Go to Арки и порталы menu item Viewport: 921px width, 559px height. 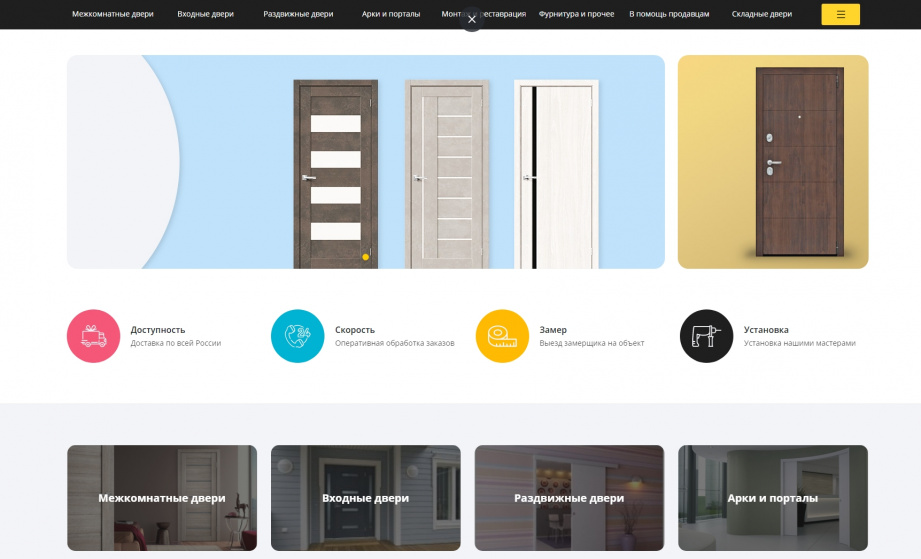pyautogui.click(x=391, y=14)
